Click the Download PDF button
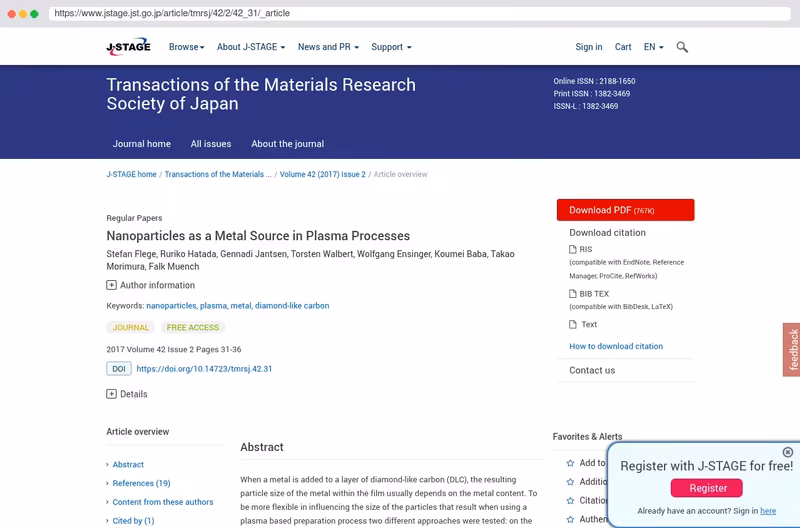 pos(626,210)
